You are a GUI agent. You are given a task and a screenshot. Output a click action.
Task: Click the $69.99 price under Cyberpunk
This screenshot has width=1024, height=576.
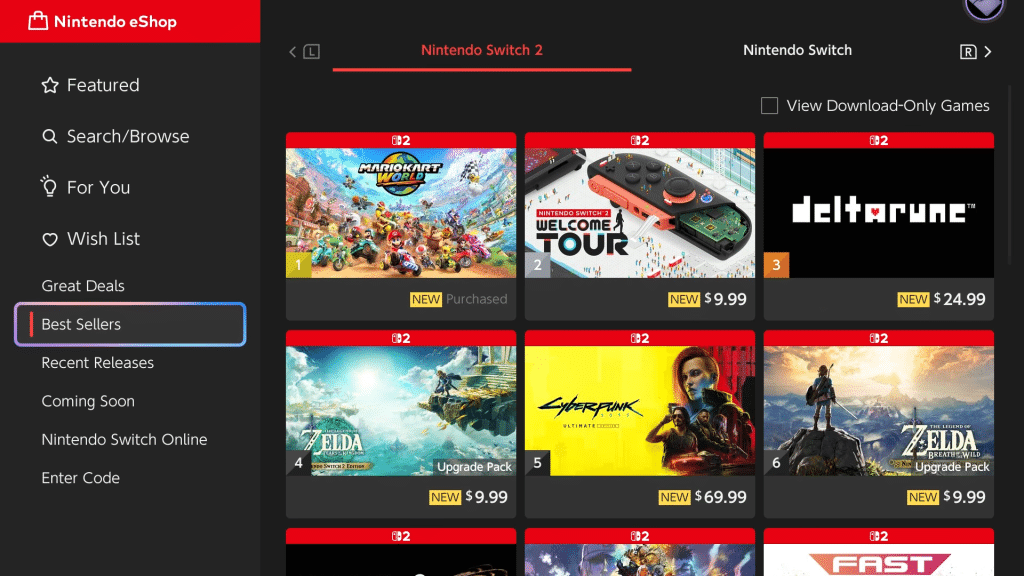point(720,497)
